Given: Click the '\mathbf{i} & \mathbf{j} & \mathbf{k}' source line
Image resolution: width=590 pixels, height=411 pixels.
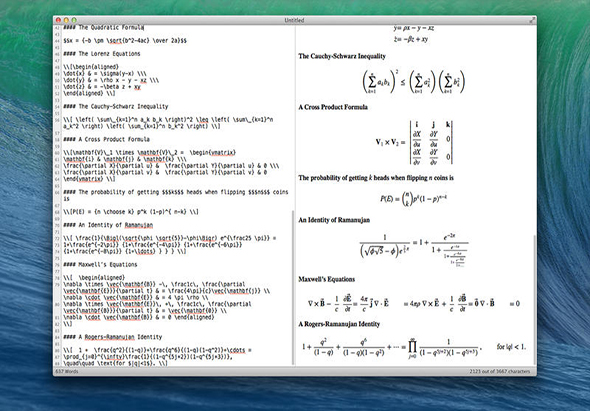Looking at the screenshot, I should coord(125,159).
